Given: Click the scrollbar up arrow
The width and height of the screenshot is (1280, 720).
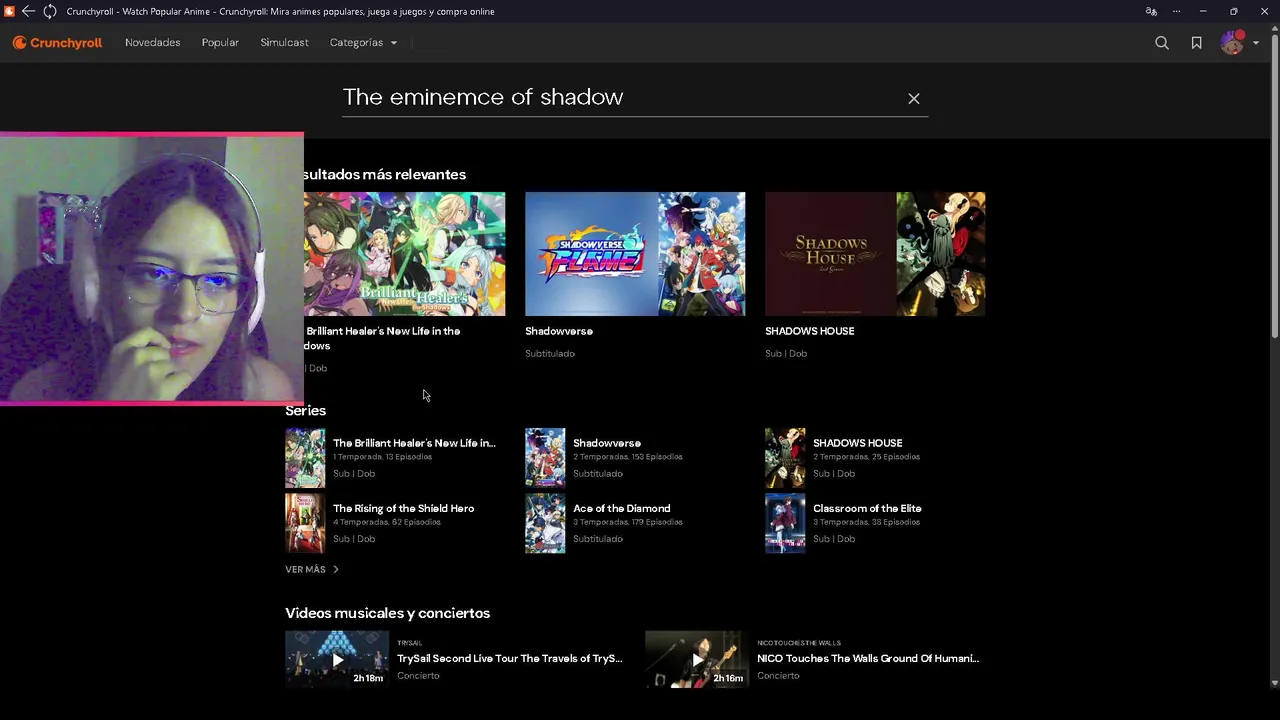Looking at the screenshot, I should [x=1274, y=30].
